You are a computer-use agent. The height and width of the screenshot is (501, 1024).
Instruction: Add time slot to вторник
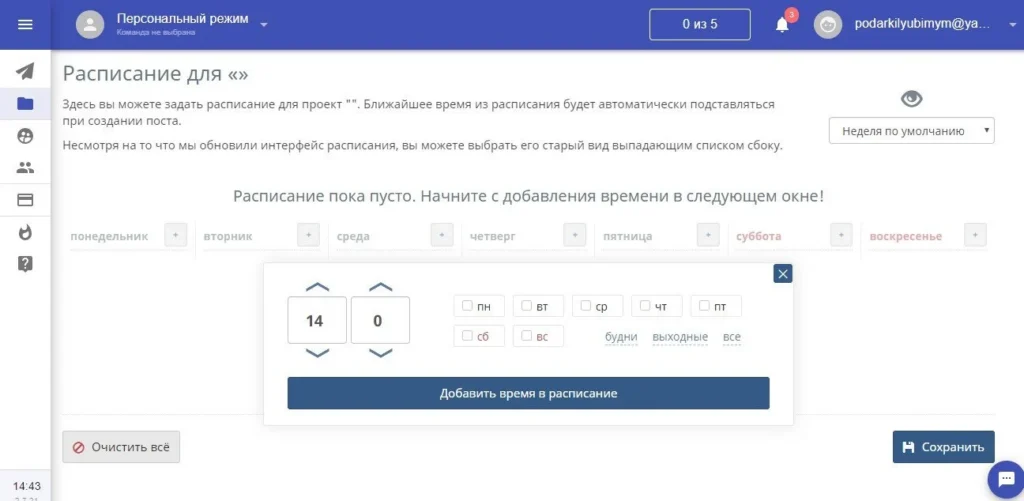308,235
